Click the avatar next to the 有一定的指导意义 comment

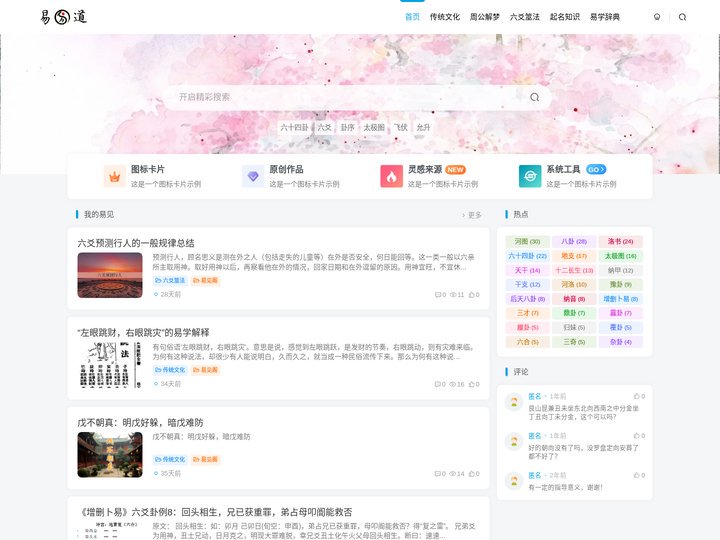click(x=514, y=481)
